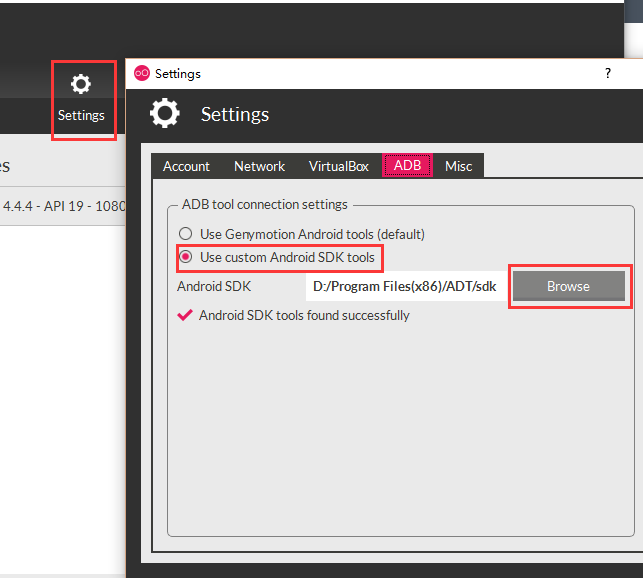643x578 pixels.
Task: Select the 4.4.4 - API 19 device row
Action: click(x=62, y=206)
